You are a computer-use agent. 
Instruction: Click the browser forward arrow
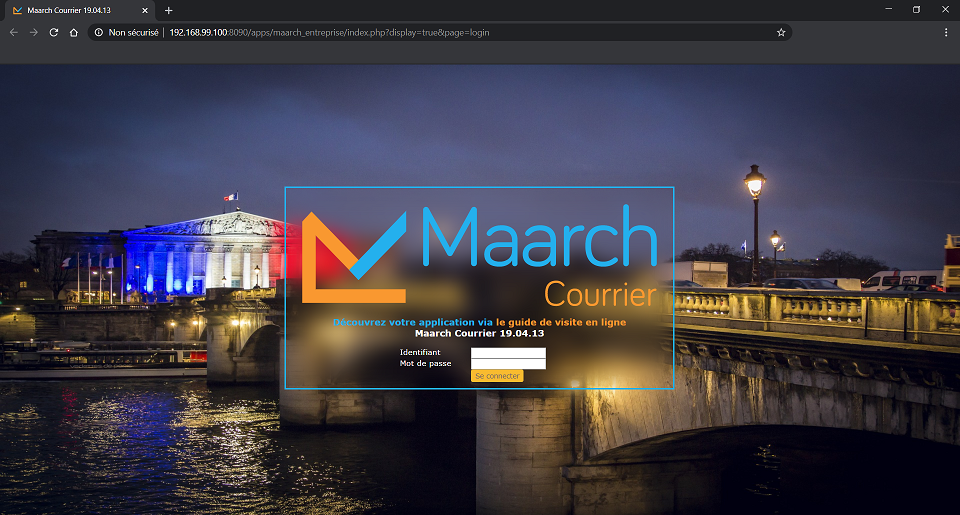point(34,32)
